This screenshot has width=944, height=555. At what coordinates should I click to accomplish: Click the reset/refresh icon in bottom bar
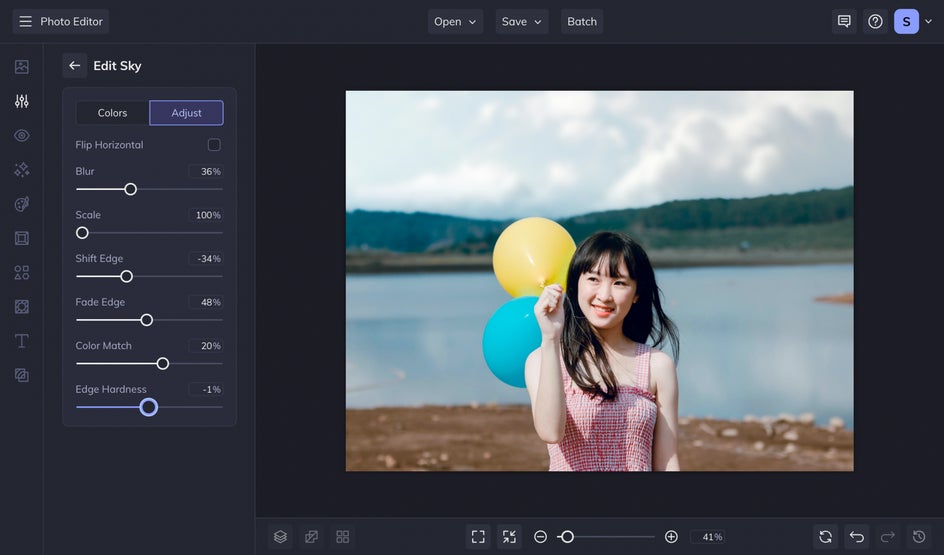coord(825,536)
